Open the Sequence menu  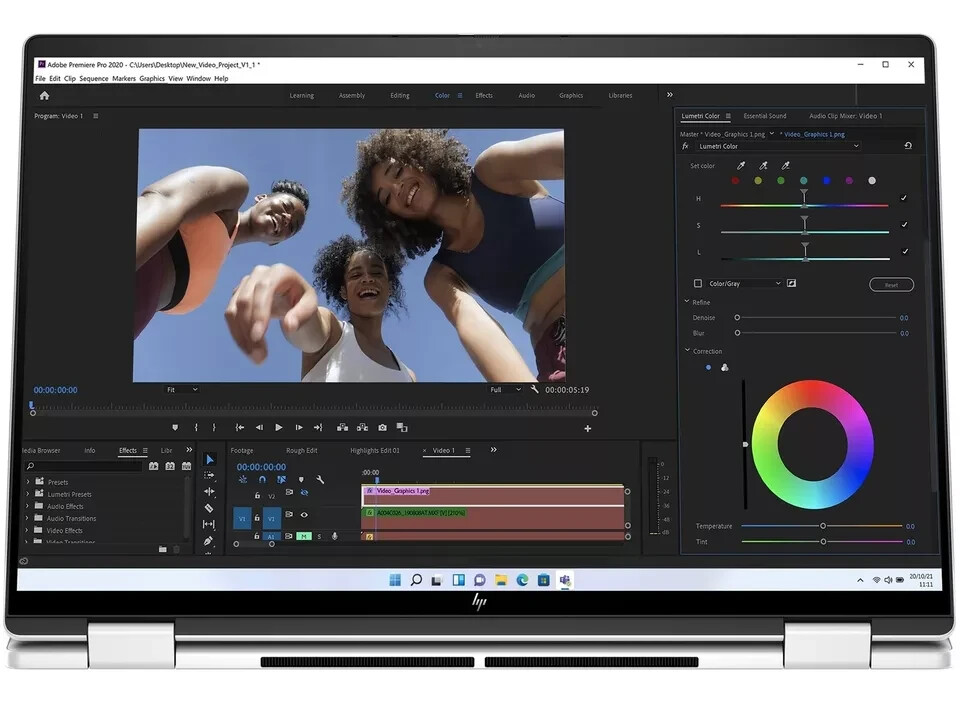(94, 78)
